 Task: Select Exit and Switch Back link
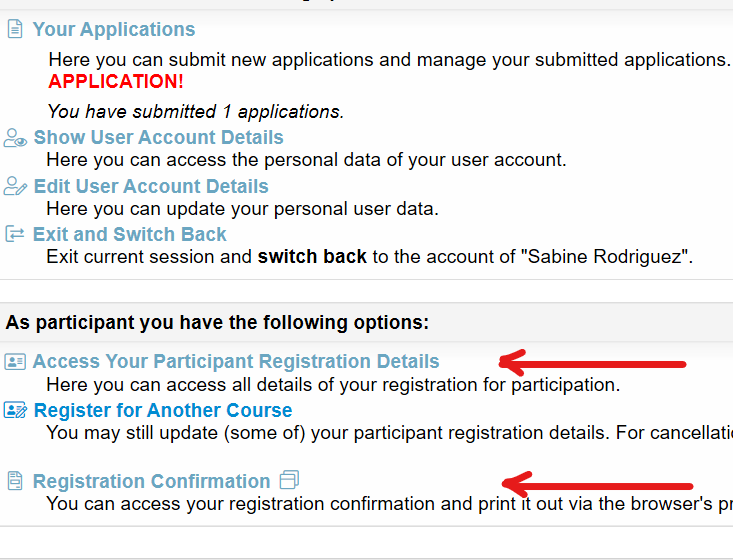pyautogui.click(x=129, y=234)
